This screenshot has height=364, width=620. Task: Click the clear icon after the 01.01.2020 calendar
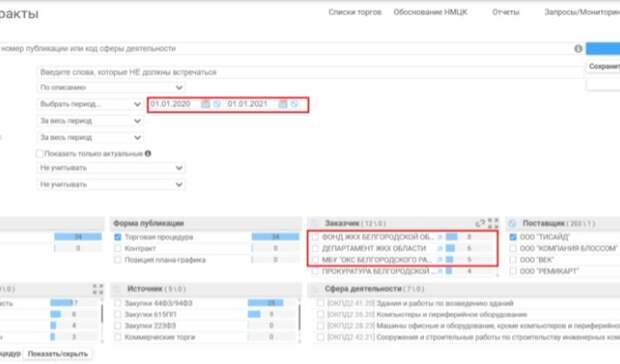click(217, 104)
